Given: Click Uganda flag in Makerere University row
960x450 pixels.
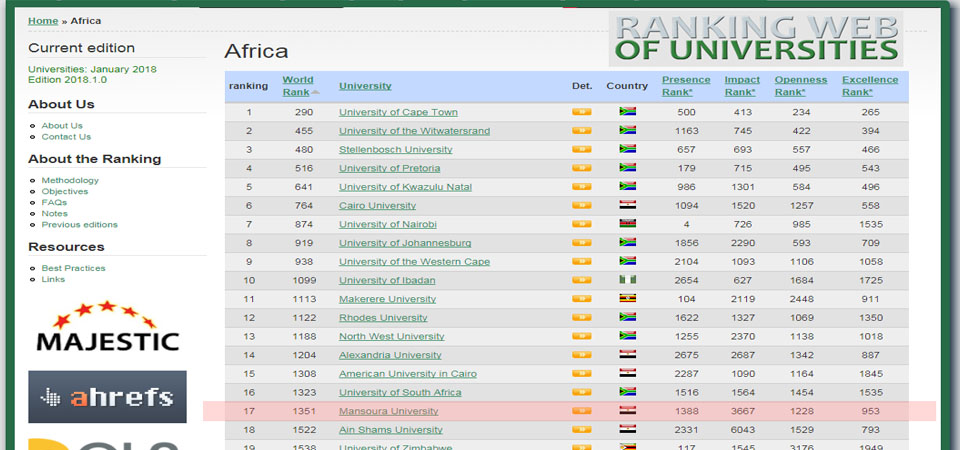Looking at the screenshot, I should click(628, 298).
